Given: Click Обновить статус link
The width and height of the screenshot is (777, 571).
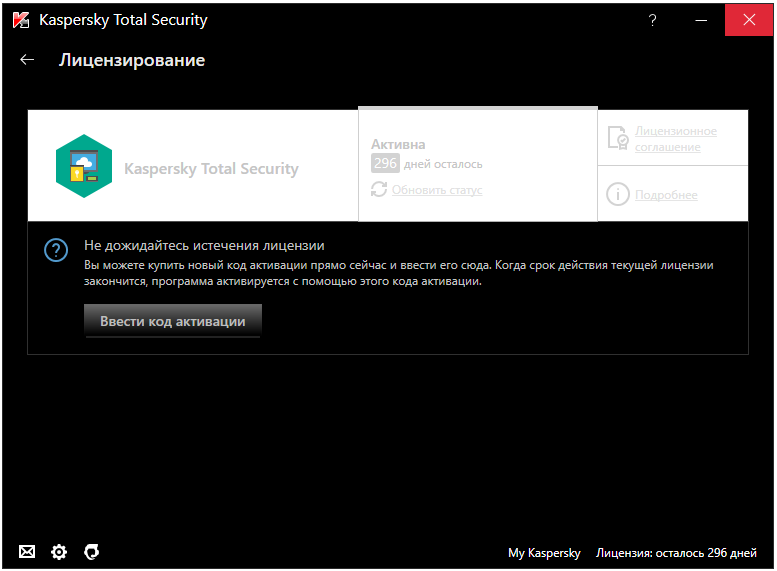Looking at the screenshot, I should coord(437,190).
